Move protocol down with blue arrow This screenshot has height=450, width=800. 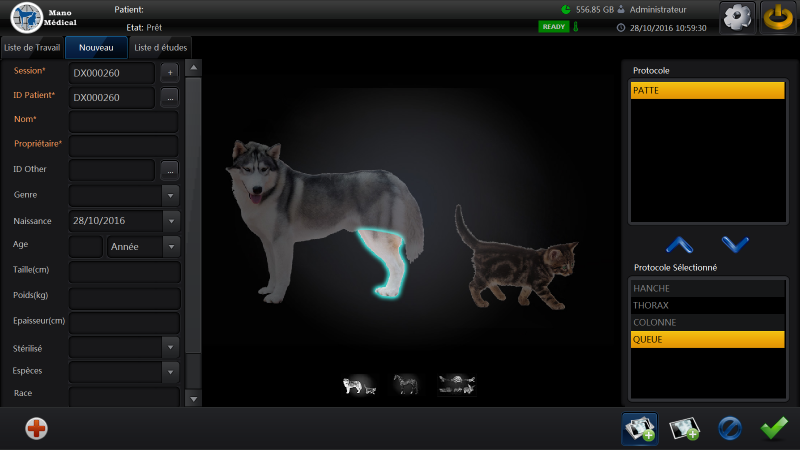pyautogui.click(x=735, y=244)
